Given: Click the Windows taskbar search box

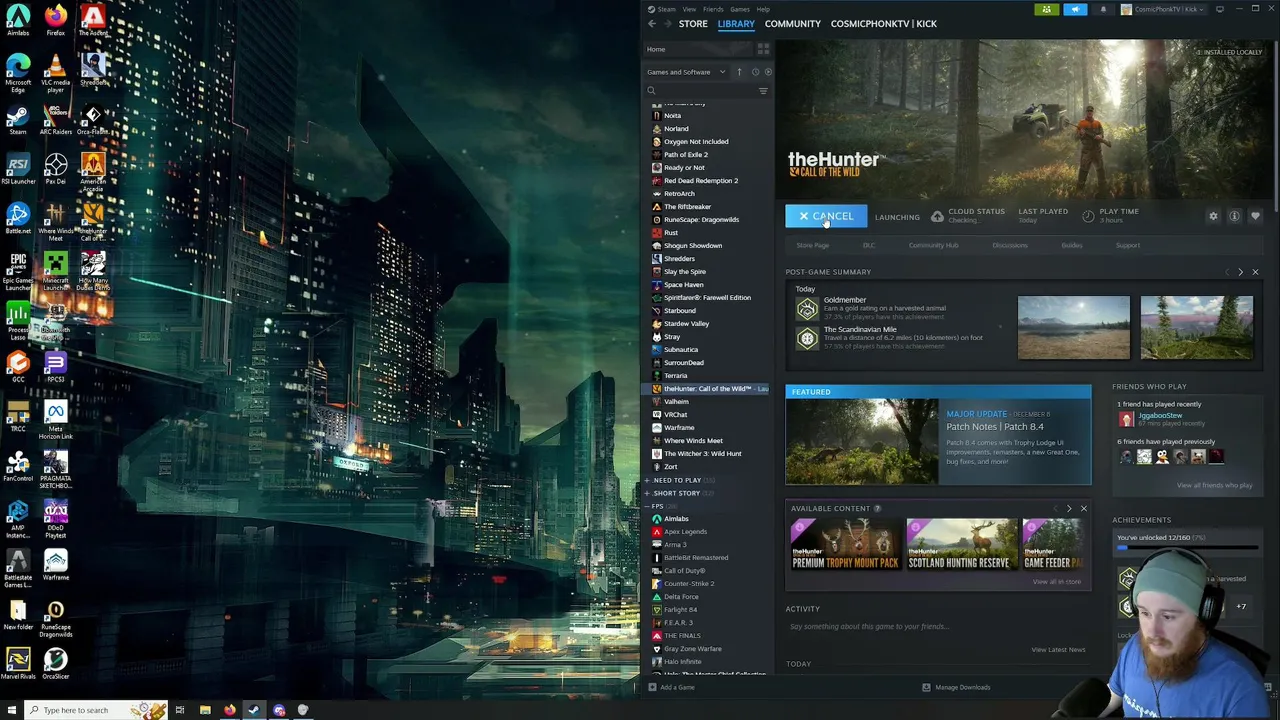Looking at the screenshot, I should tap(95, 710).
